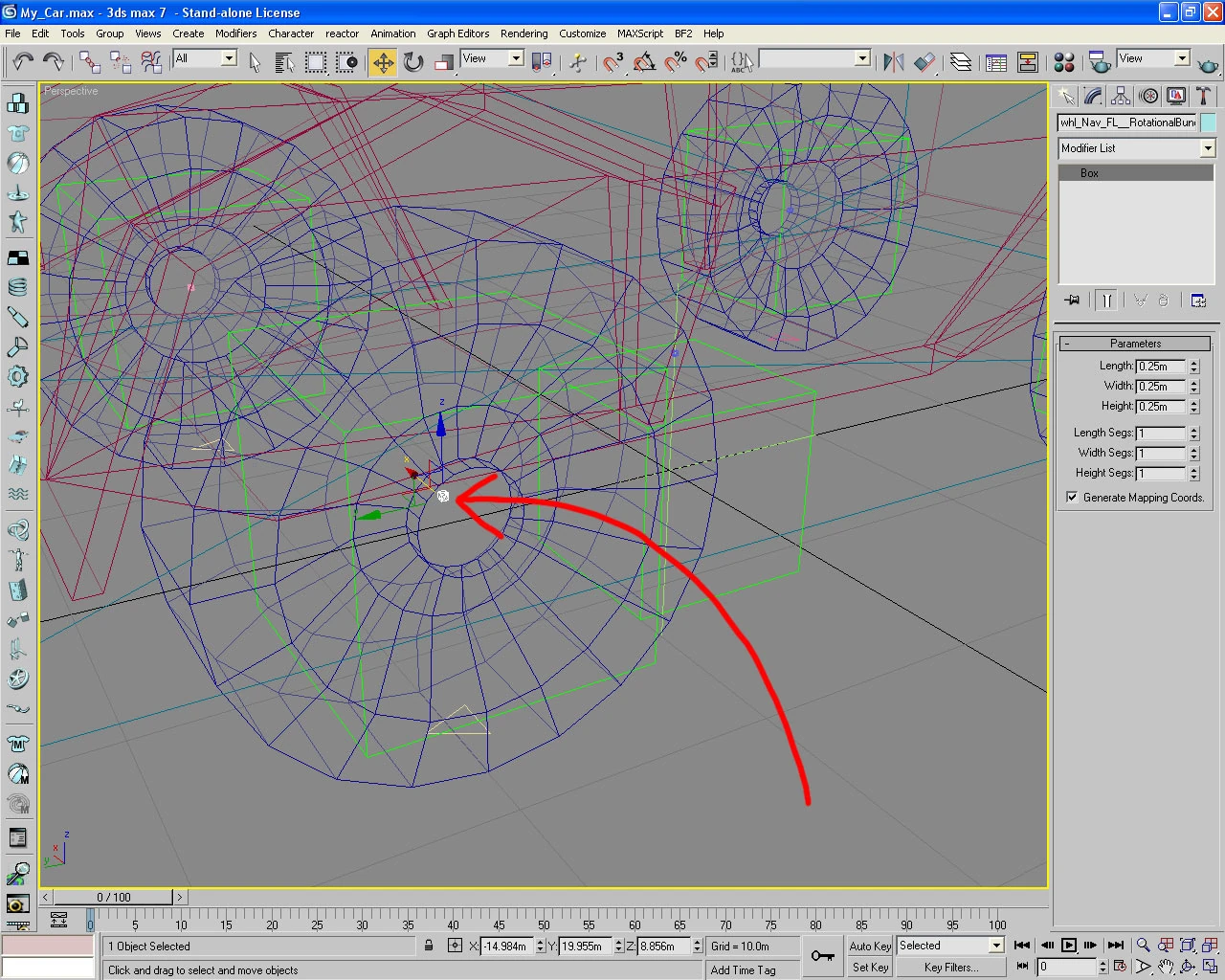Open the 'All' selection filter dropdown
This screenshot has height=980, width=1225.
(229, 58)
